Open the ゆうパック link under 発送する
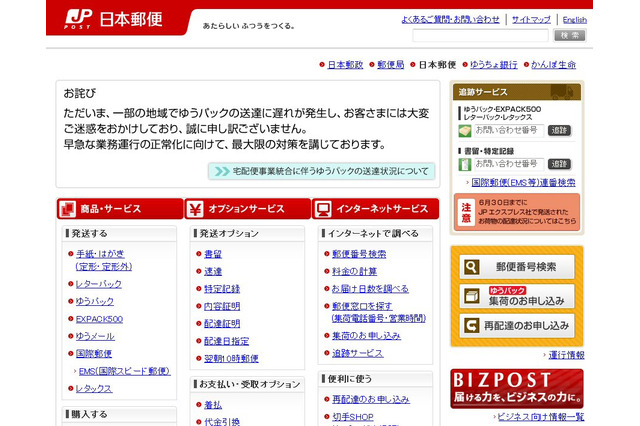640x426 pixels. coord(95,302)
